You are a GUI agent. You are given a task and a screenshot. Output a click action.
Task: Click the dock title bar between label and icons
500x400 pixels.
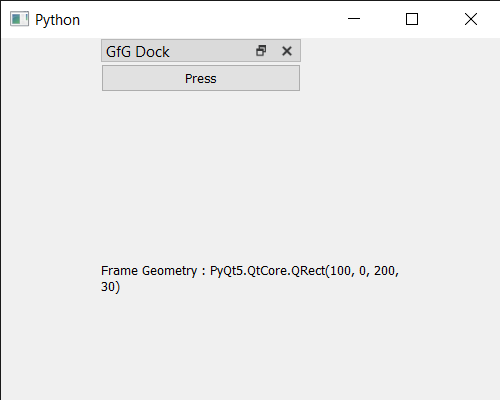click(212, 51)
